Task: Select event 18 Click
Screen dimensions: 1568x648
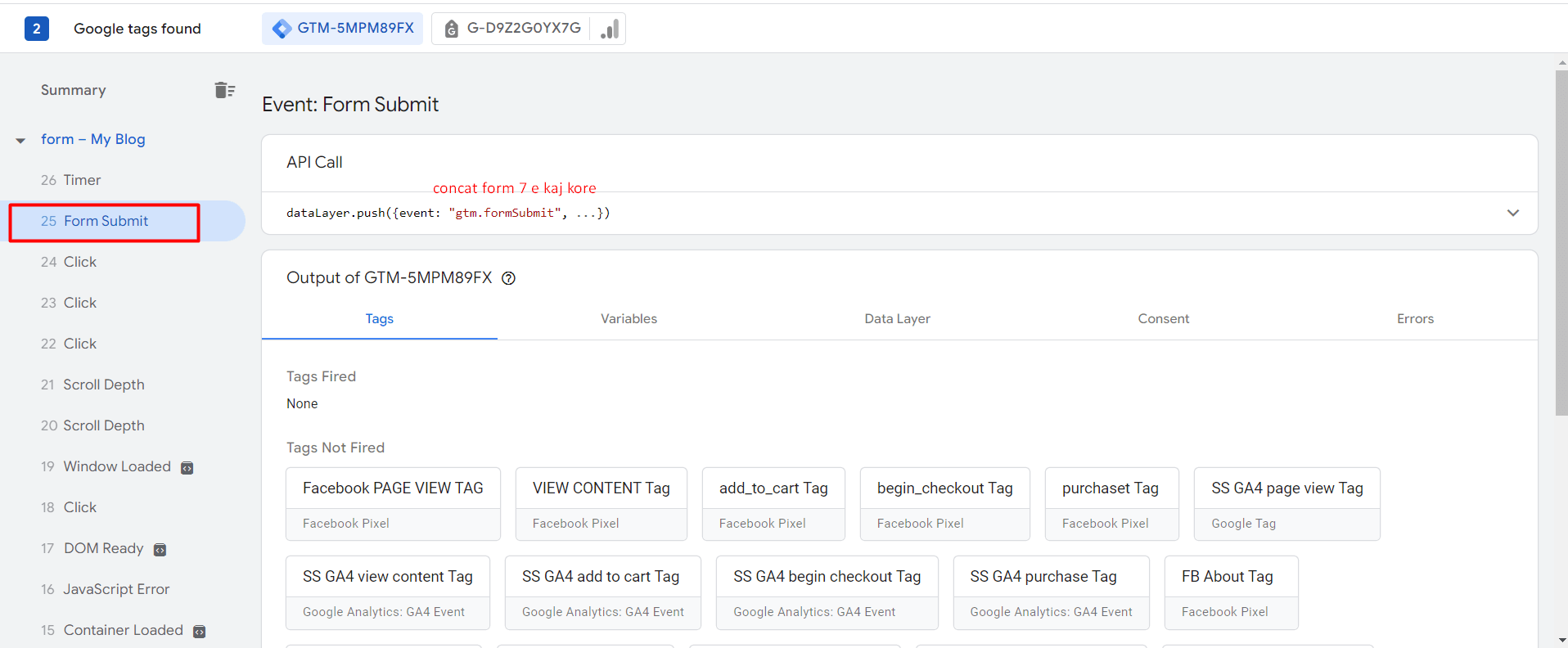Action: coord(69,507)
